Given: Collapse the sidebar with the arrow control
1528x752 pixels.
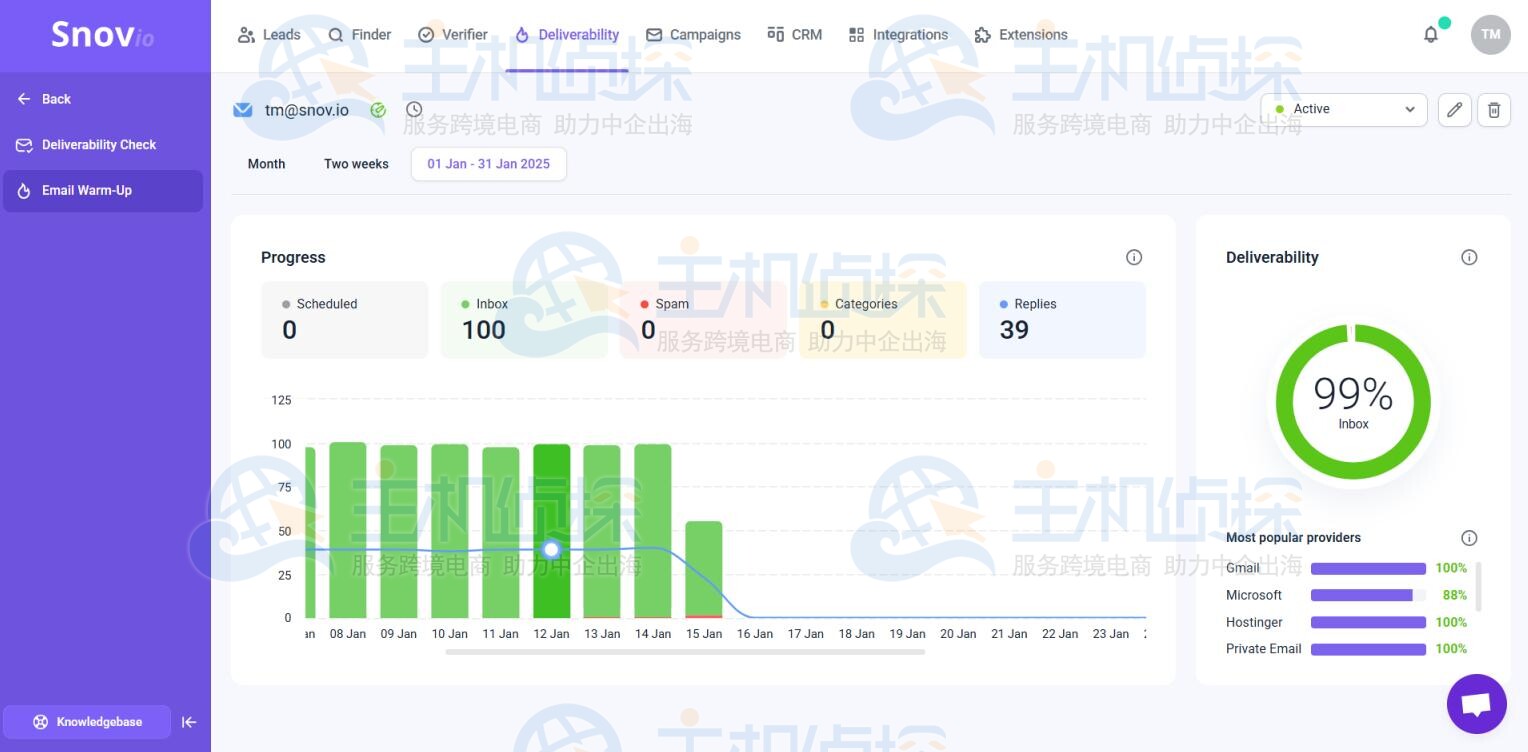Looking at the screenshot, I should 189,721.
